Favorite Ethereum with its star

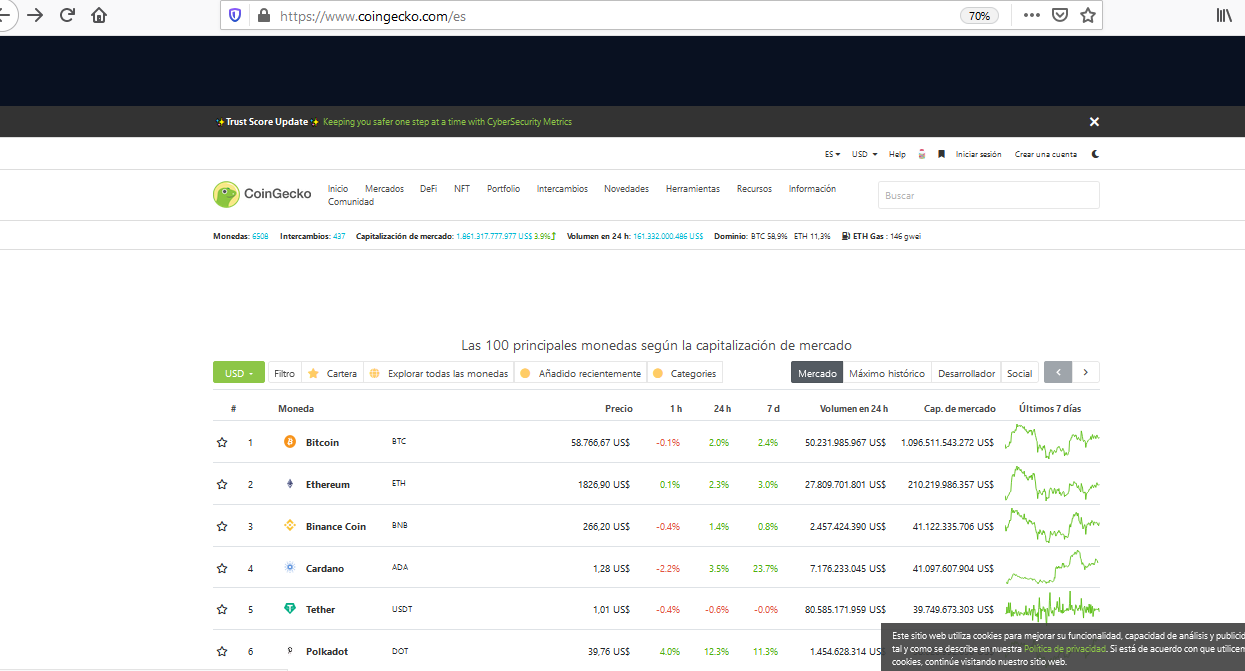pyautogui.click(x=222, y=484)
